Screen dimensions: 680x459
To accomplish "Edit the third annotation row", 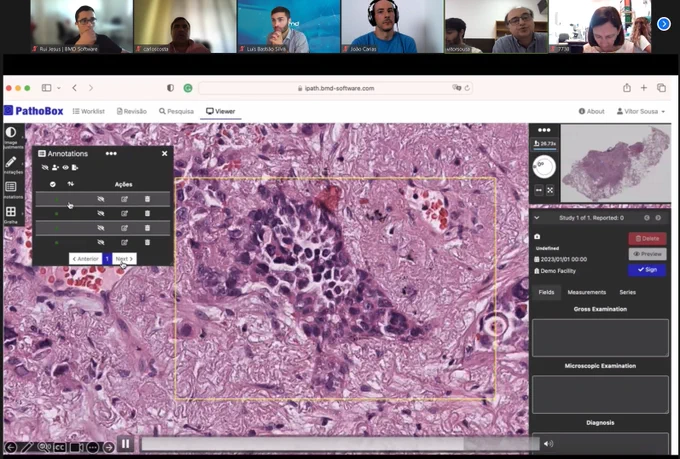I will click(x=124, y=228).
